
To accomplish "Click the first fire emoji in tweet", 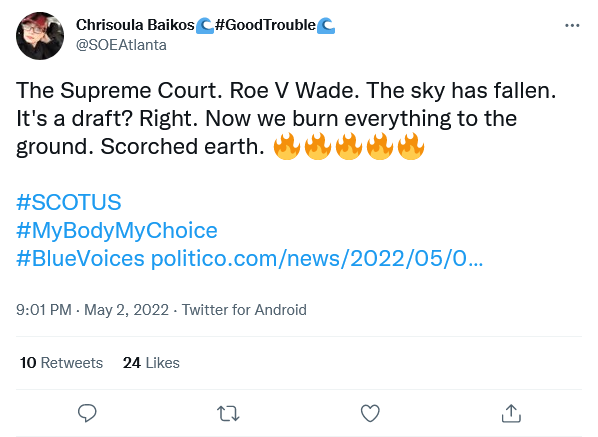I will coord(287,146).
